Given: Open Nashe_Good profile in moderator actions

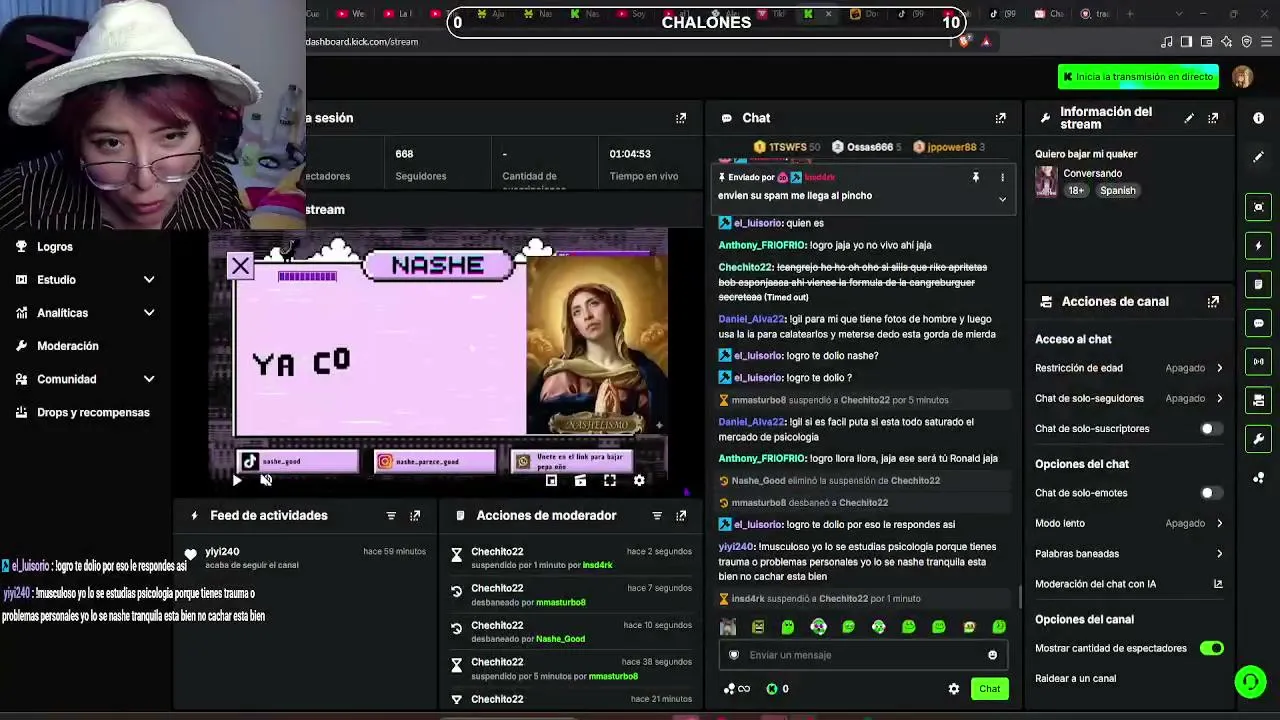Looking at the screenshot, I should tap(560, 639).
